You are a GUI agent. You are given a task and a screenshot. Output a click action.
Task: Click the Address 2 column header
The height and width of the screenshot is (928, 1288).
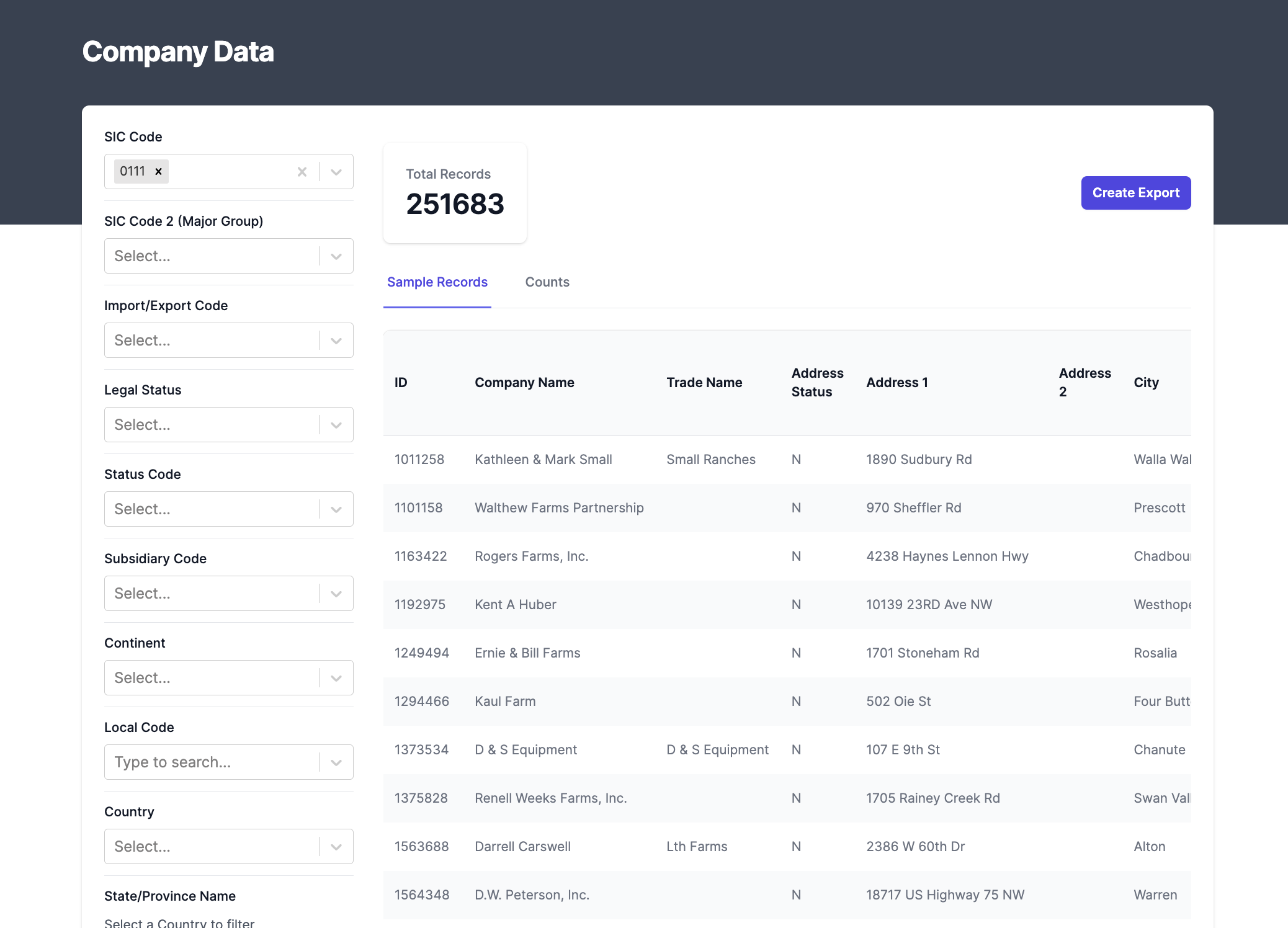pos(1085,383)
